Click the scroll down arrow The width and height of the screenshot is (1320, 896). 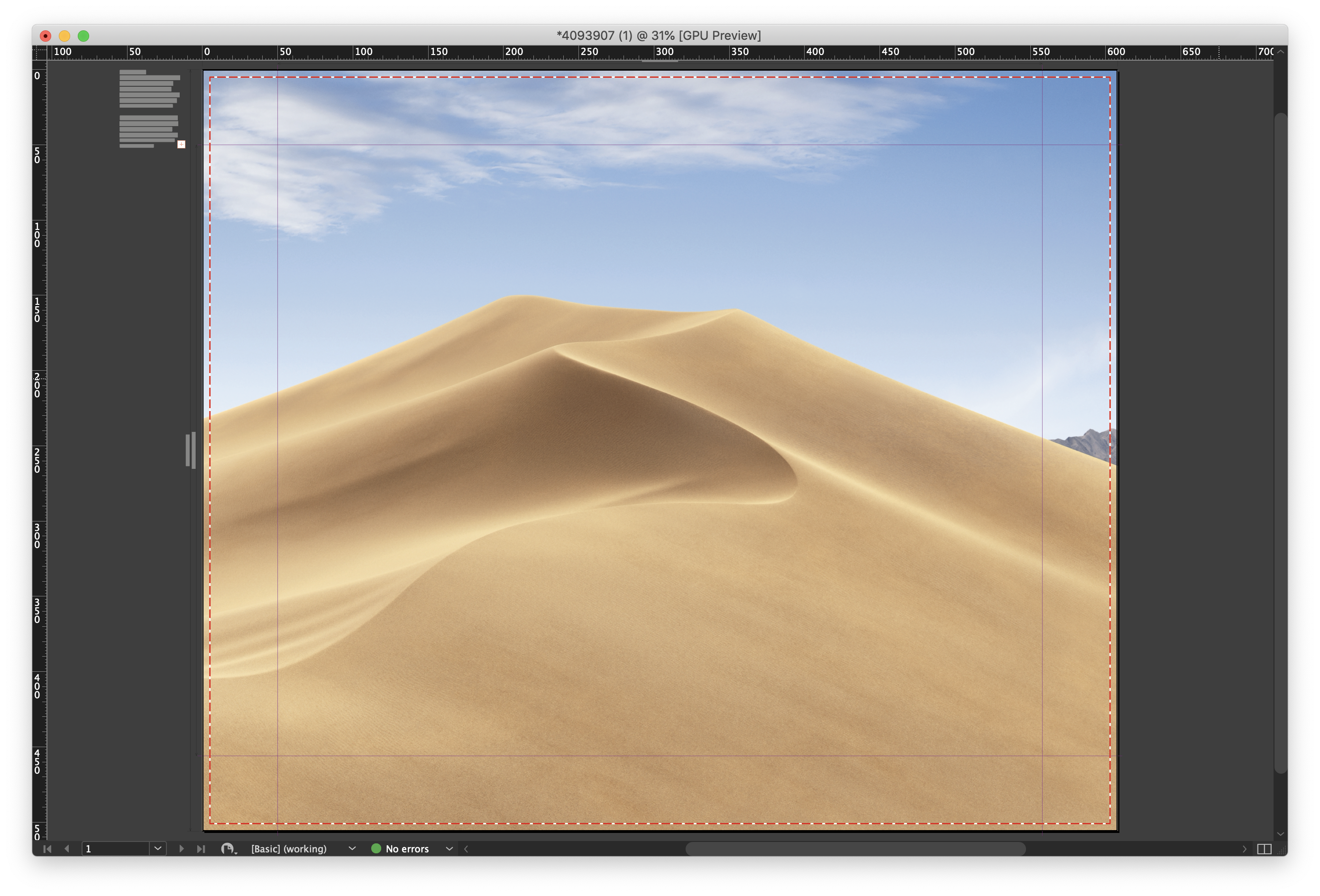coord(1280,833)
